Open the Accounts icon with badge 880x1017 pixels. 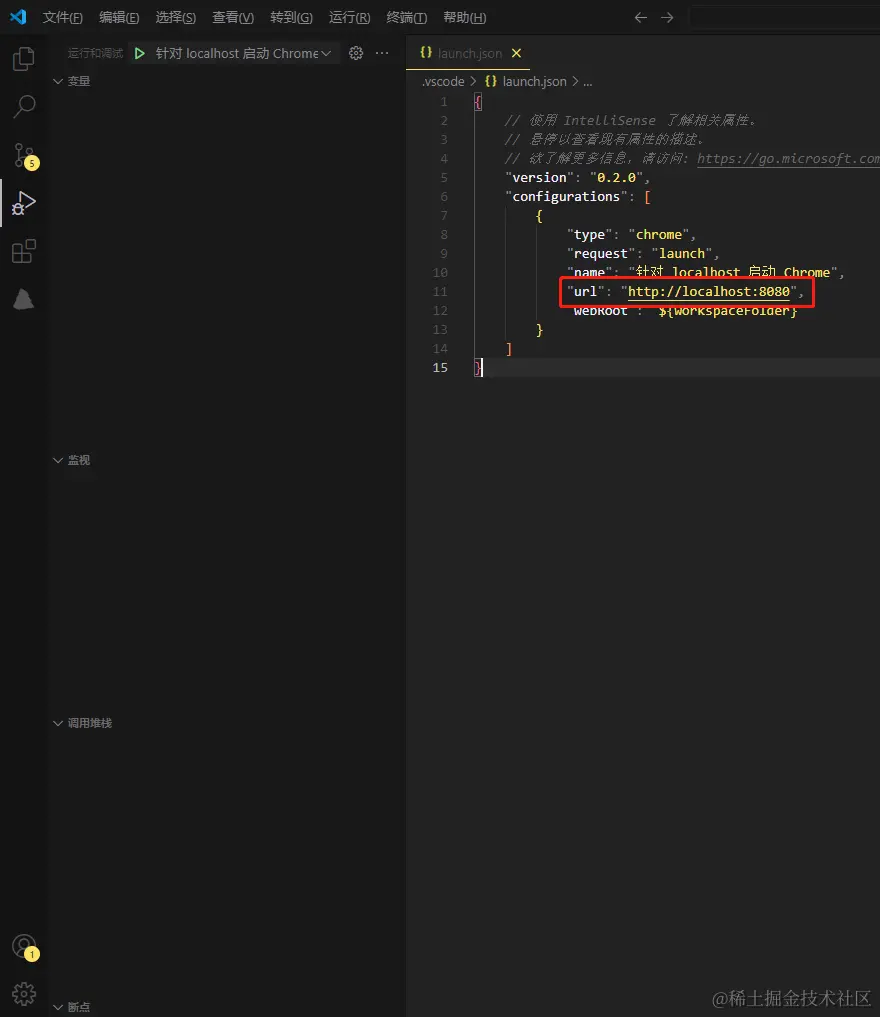tap(25, 947)
